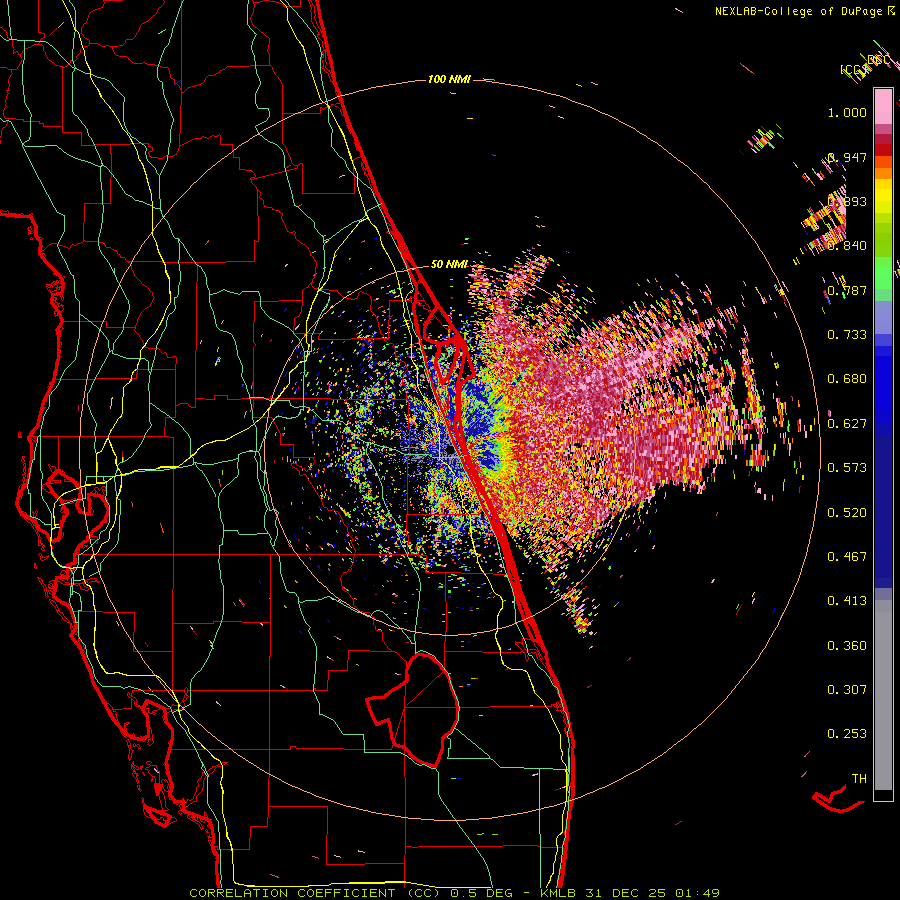Viewport: 900px width, 900px height.
Task: Click the 0.787 color scale value
Action: pos(847,290)
